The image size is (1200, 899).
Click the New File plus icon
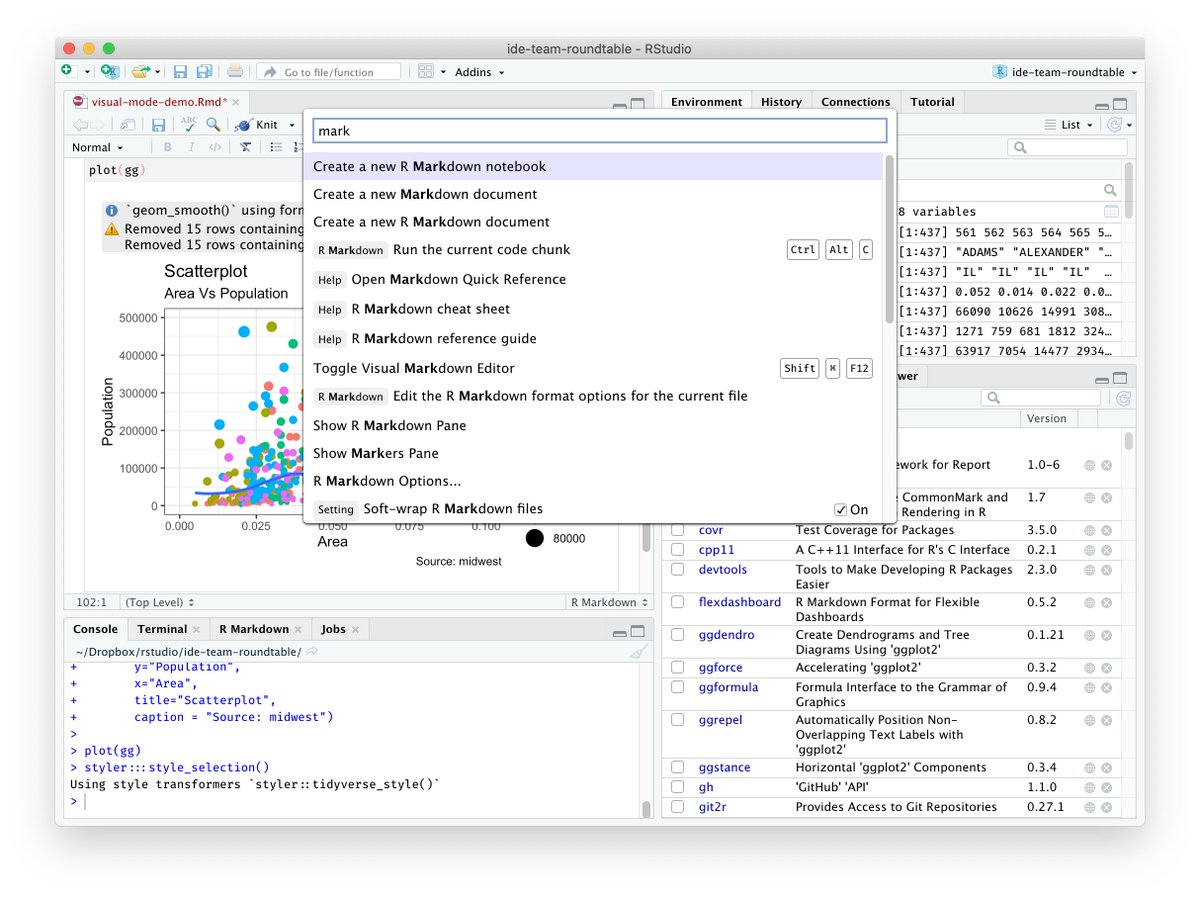[67, 71]
